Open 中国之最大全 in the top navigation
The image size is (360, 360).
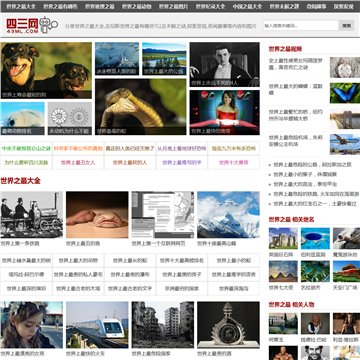pyautogui.click(x=247, y=6)
